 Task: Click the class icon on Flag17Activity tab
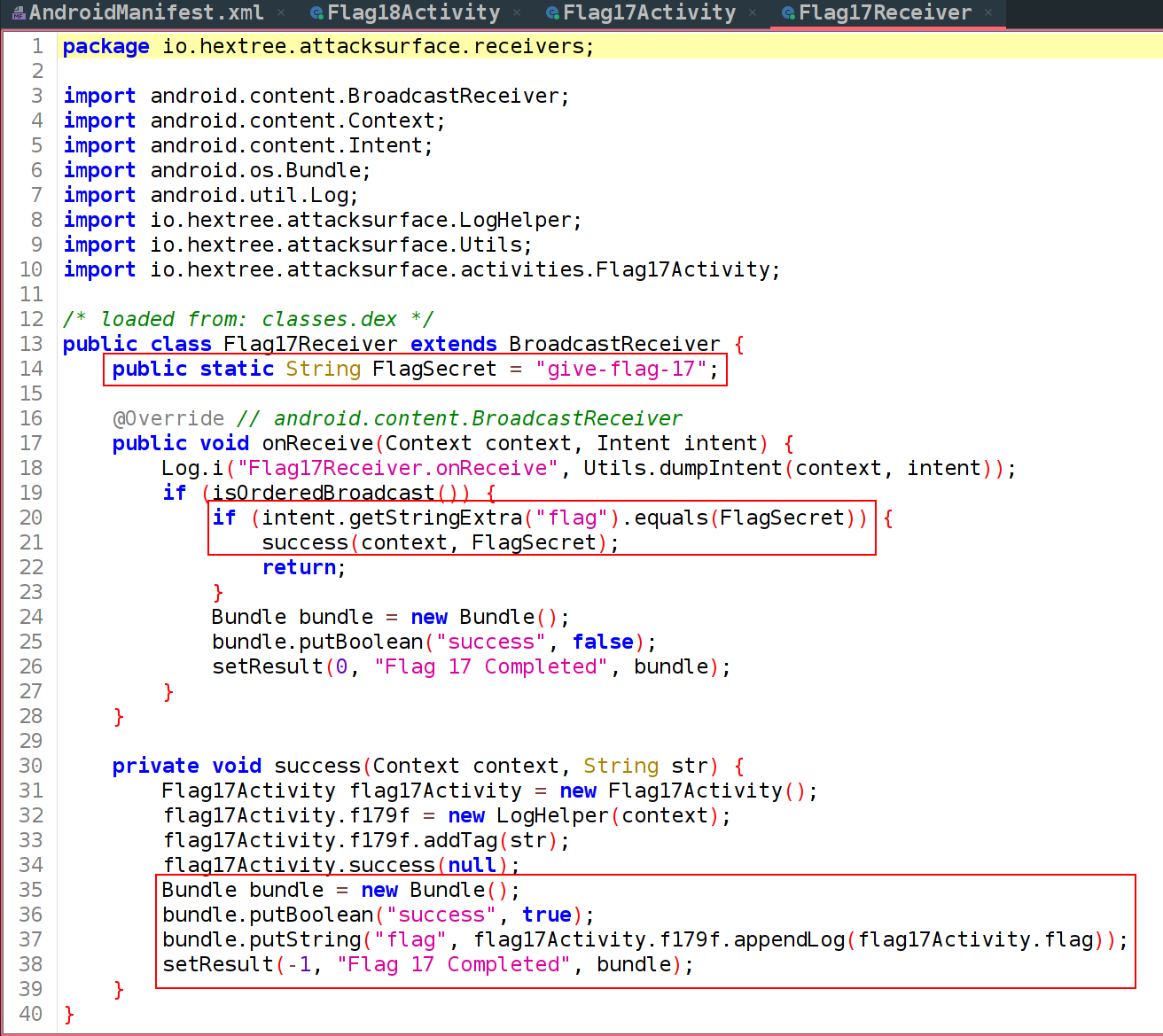[x=552, y=13]
